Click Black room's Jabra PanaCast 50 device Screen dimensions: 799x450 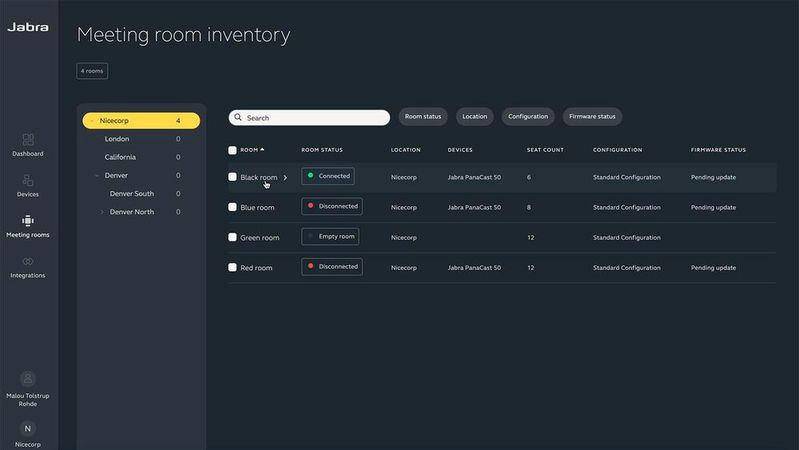(x=474, y=177)
